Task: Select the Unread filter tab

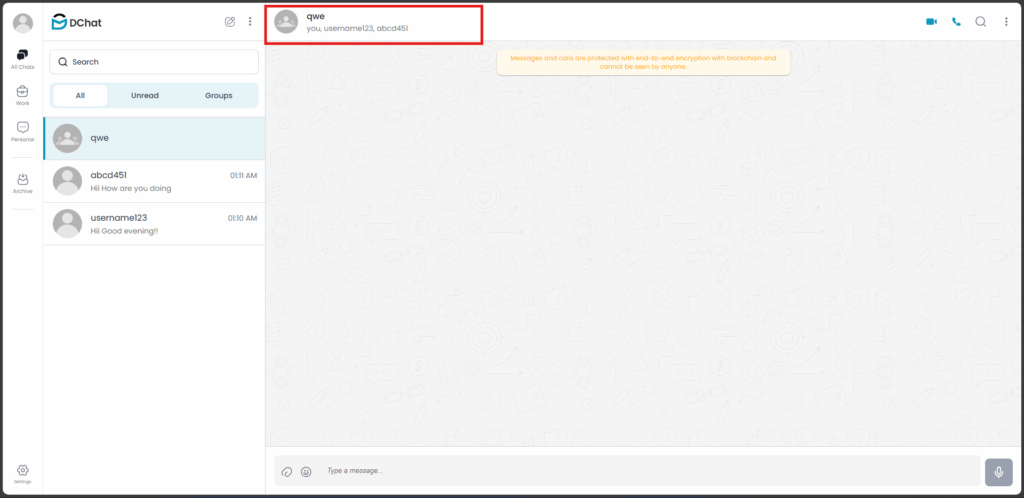Action: click(x=145, y=96)
